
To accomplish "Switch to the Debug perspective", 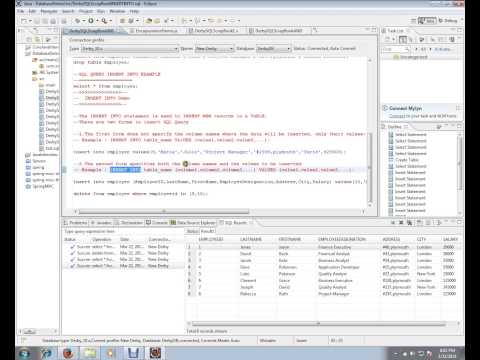I will point(448,21).
